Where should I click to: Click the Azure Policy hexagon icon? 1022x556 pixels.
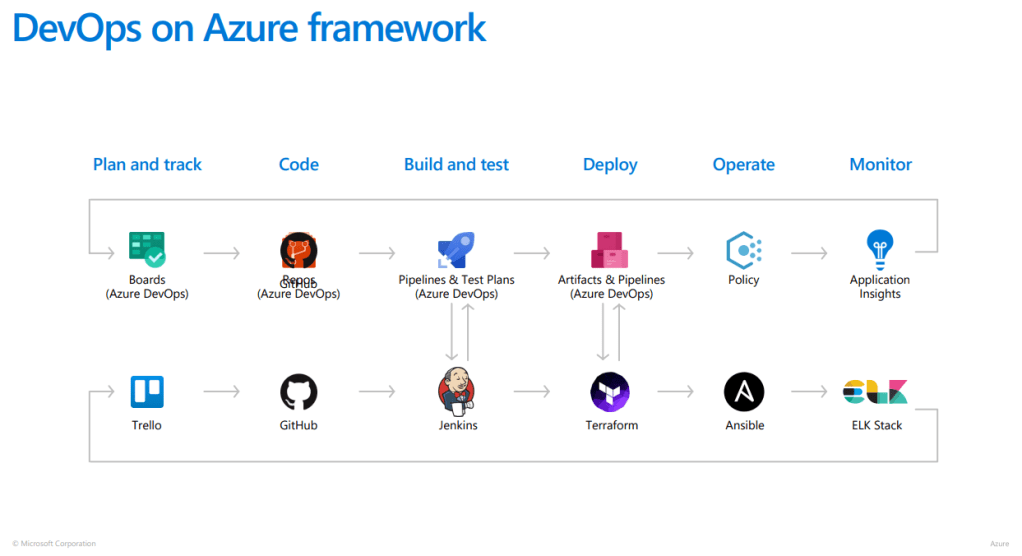744,250
